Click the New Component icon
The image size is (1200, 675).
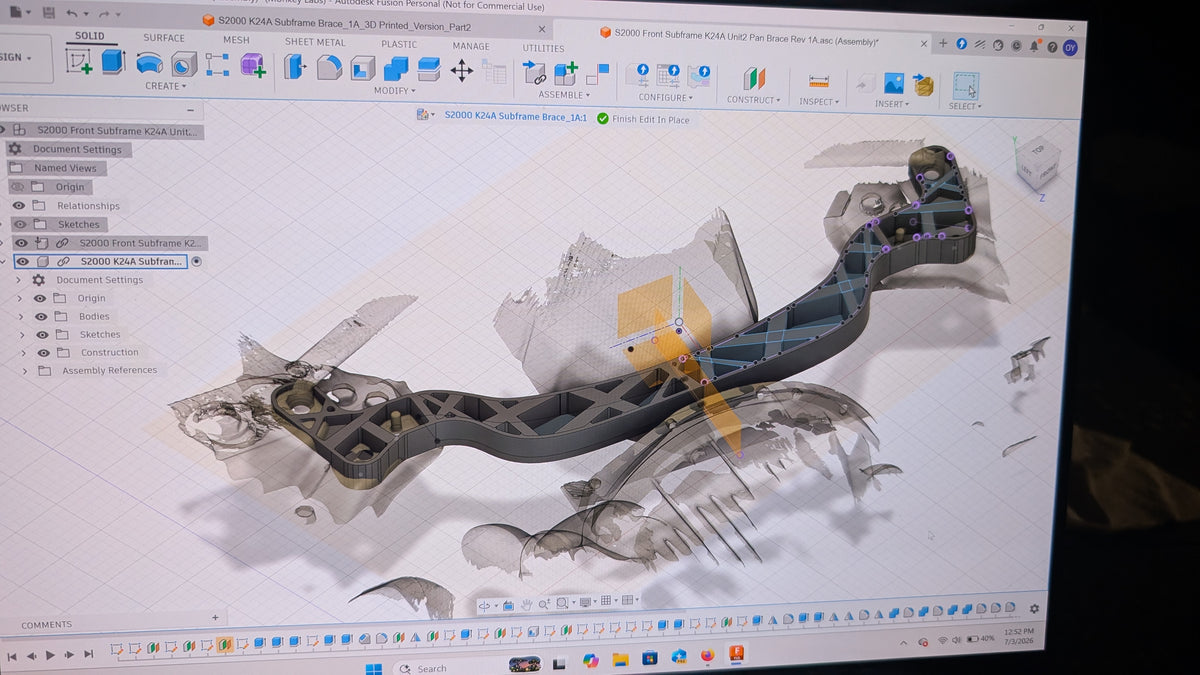point(566,73)
